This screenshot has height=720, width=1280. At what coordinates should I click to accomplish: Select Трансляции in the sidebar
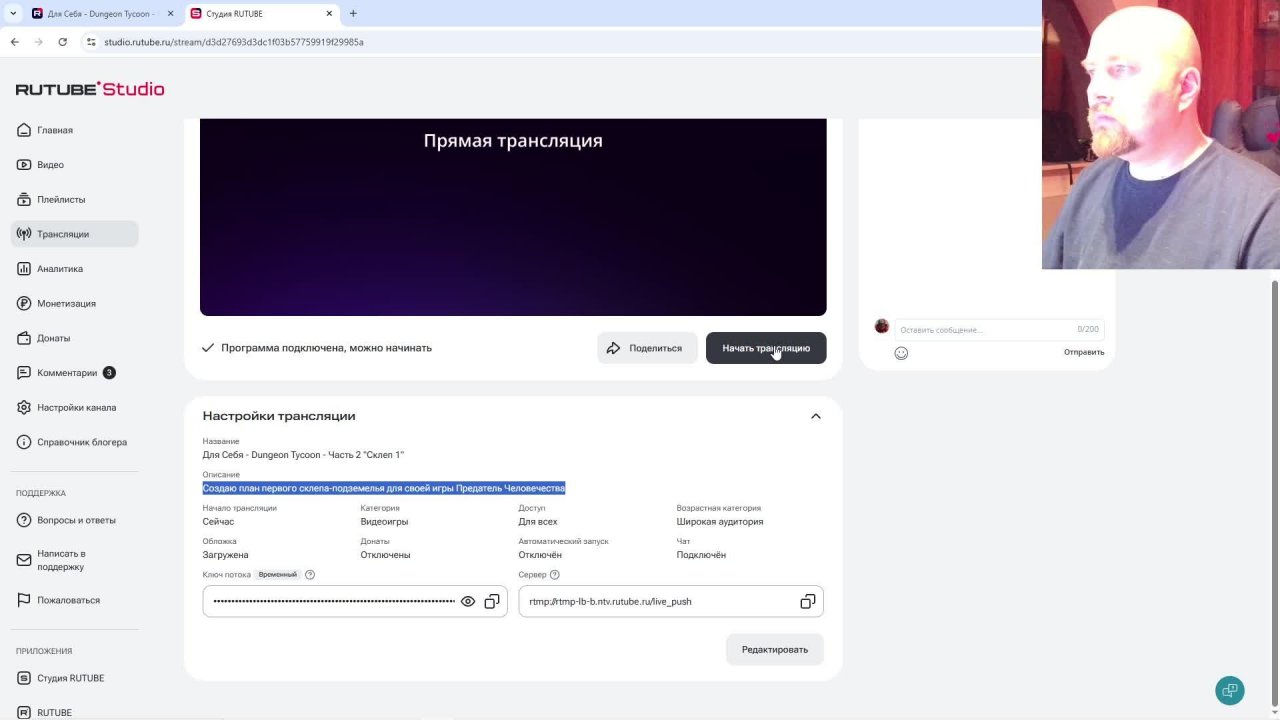75,234
